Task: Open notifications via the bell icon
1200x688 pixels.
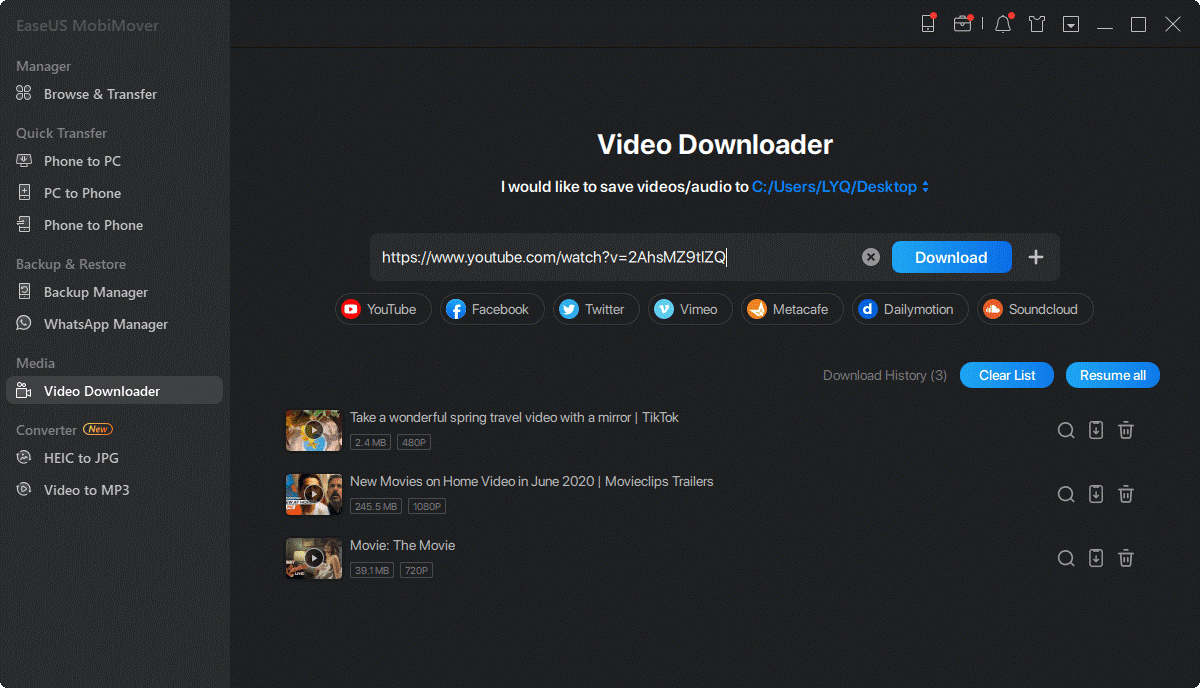Action: pyautogui.click(x=1002, y=23)
